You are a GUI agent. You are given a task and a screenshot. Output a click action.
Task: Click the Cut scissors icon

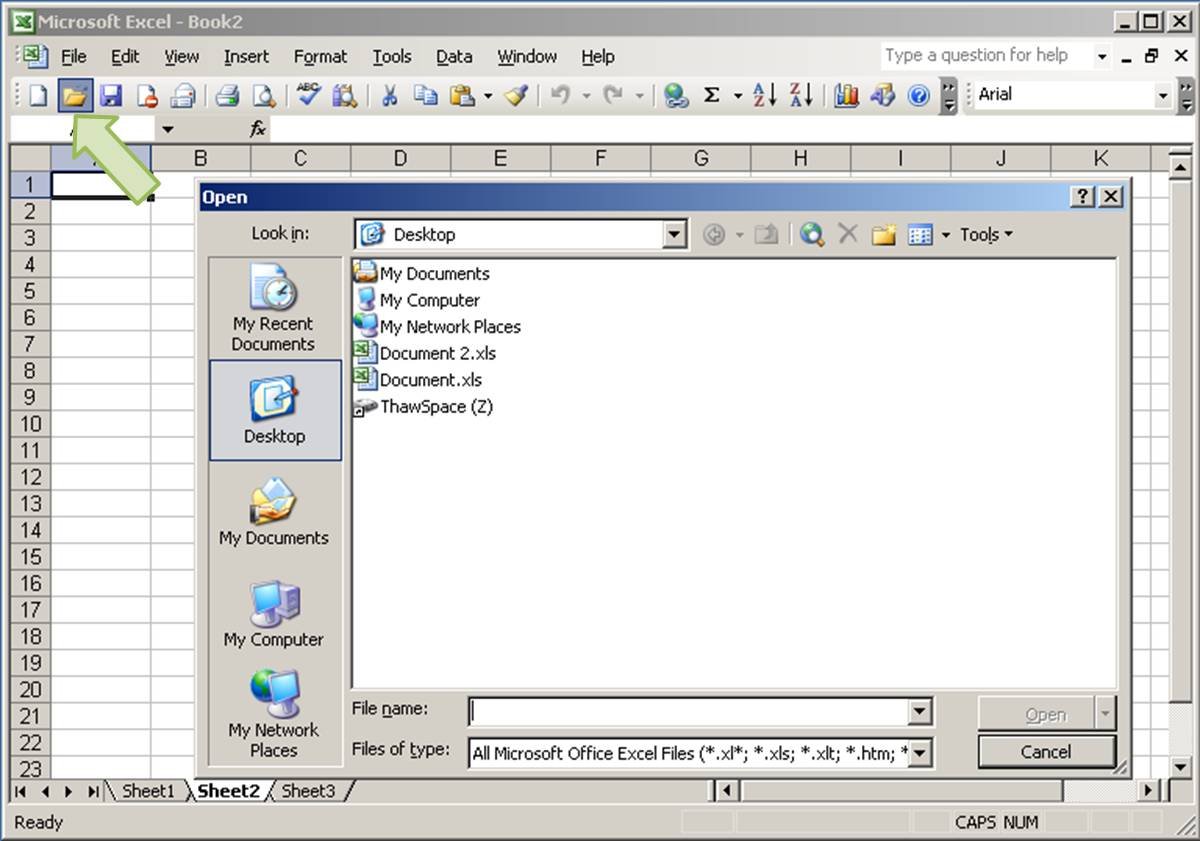[x=390, y=95]
